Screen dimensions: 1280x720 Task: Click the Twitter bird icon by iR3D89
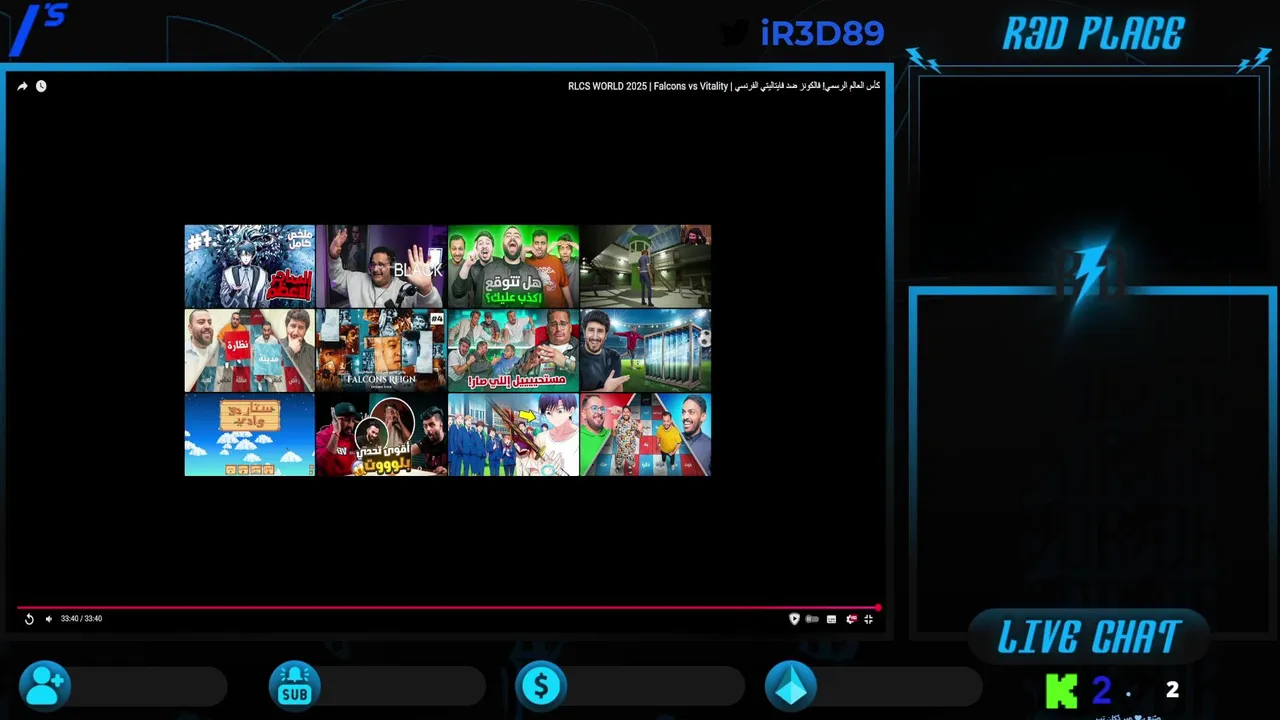(x=735, y=33)
